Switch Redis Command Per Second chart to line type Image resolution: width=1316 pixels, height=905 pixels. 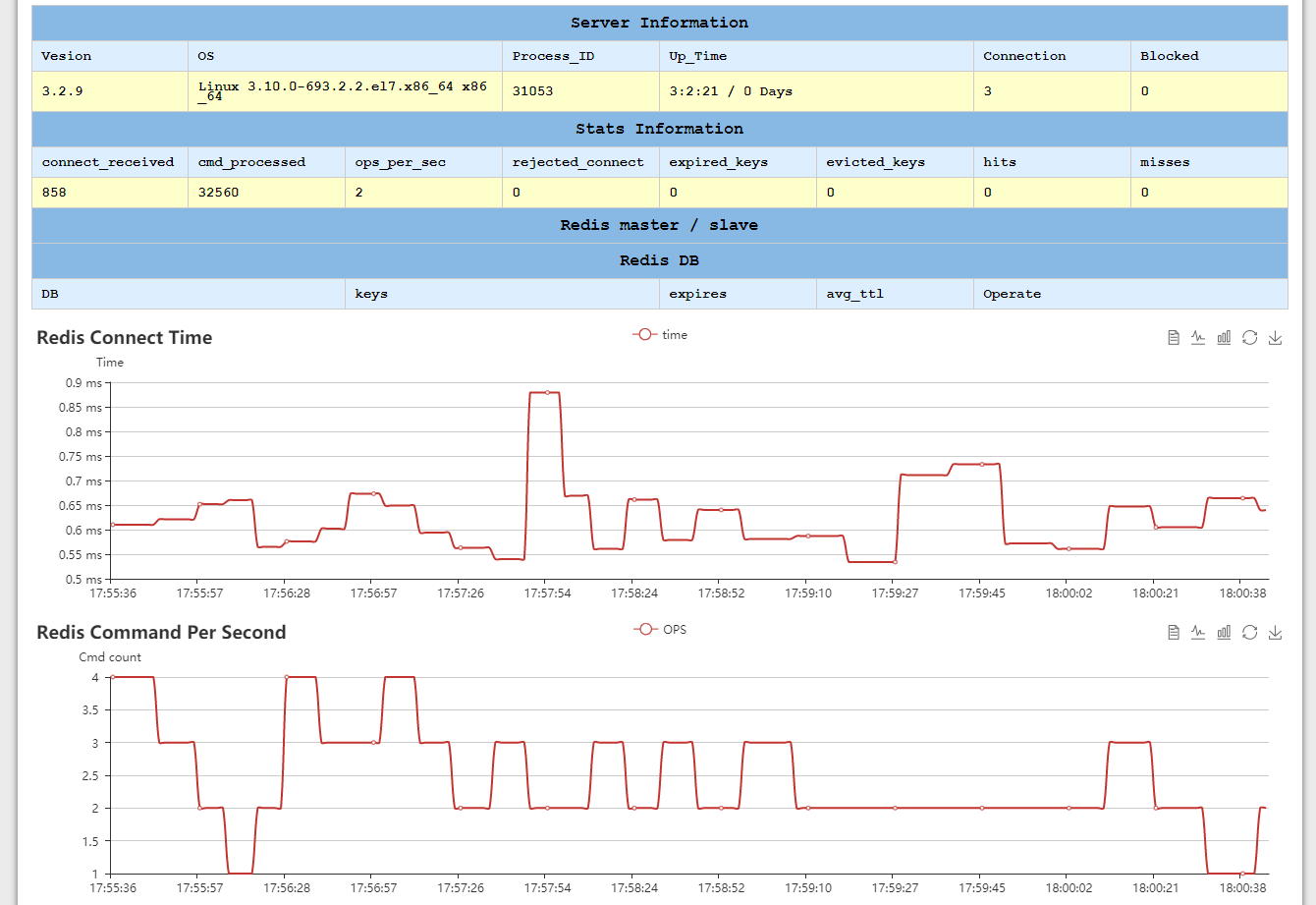click(x=1198, y=633)
